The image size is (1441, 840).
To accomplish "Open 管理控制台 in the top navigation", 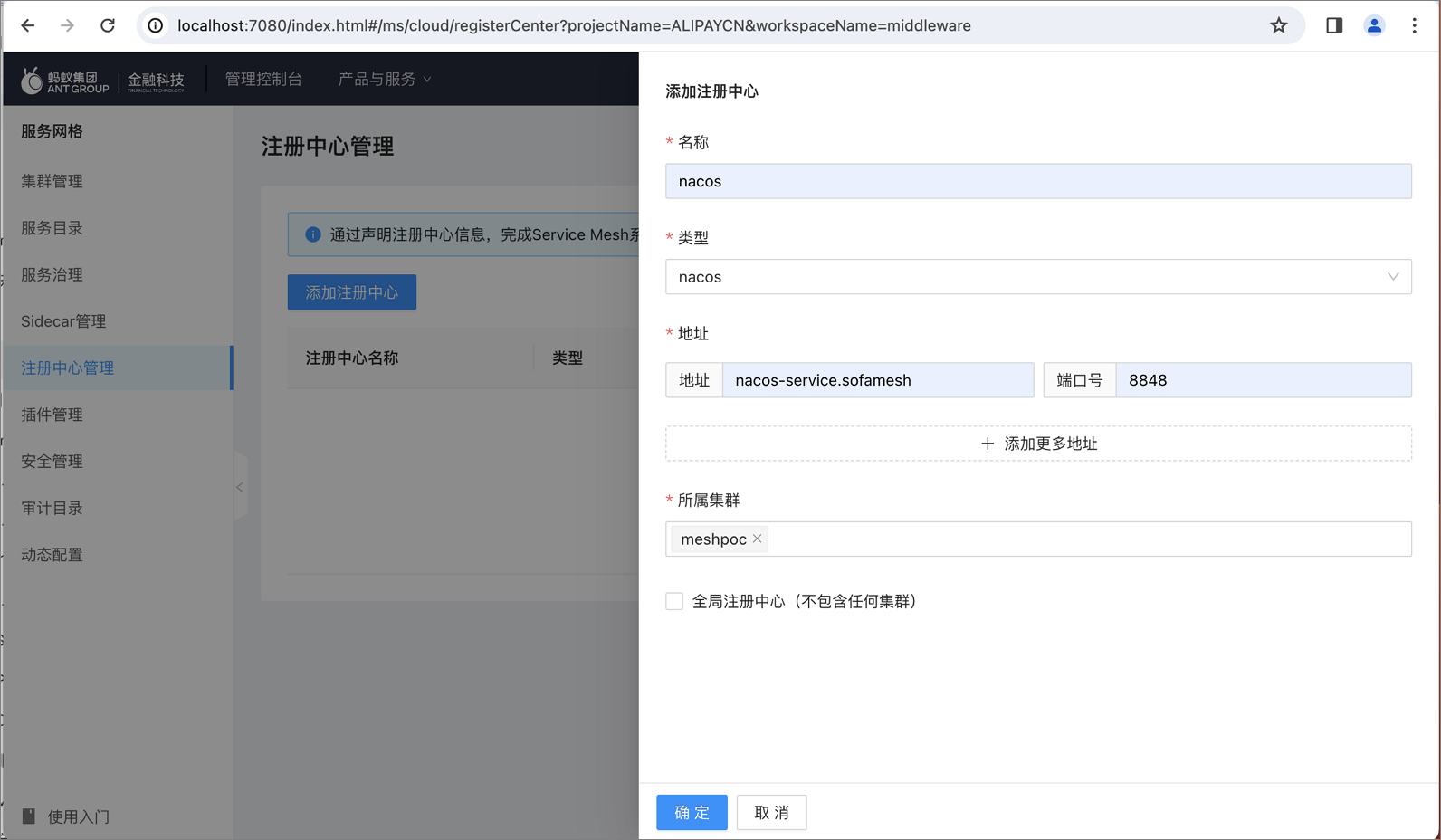I will [263, 80].
